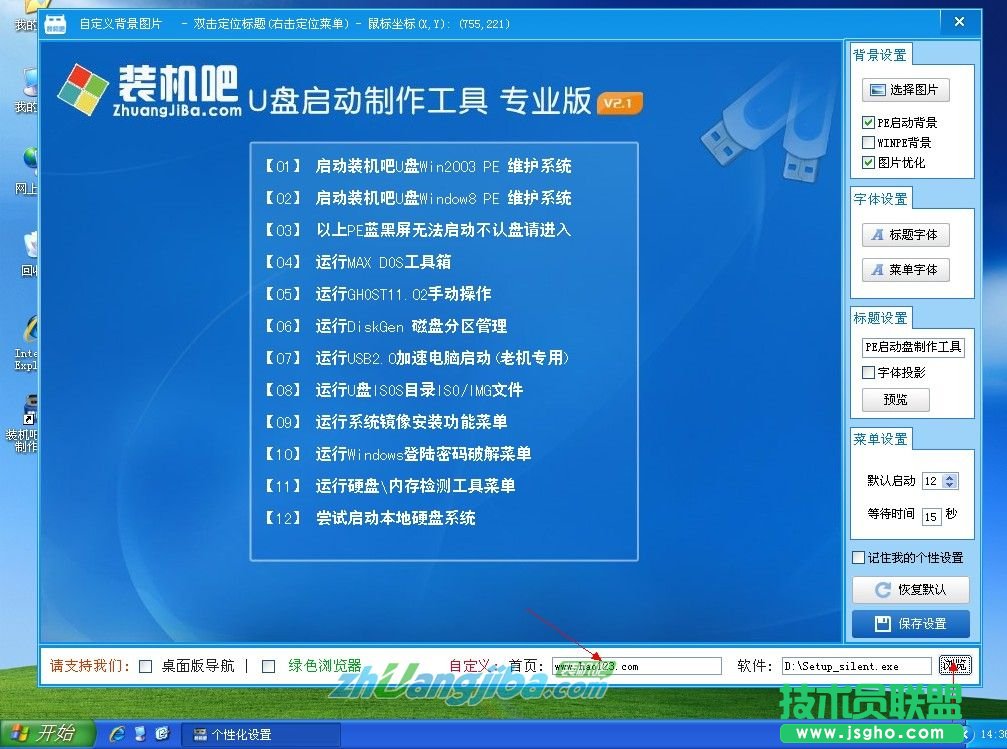
Task: Click the 预览 preview button
Action: pos(895,399)
